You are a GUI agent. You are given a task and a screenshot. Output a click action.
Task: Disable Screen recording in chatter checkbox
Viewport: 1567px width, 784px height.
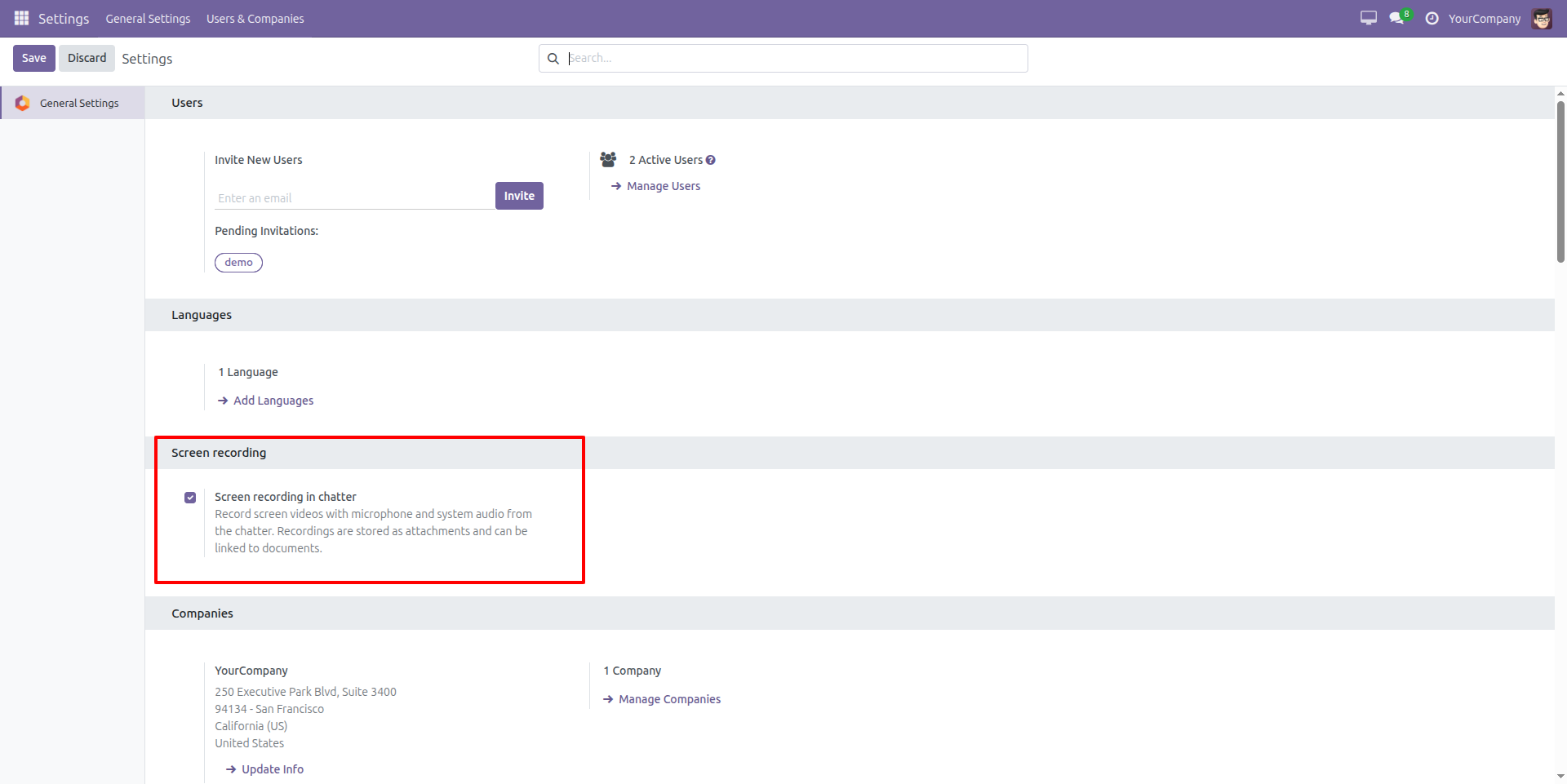click(x=190, y=498)
